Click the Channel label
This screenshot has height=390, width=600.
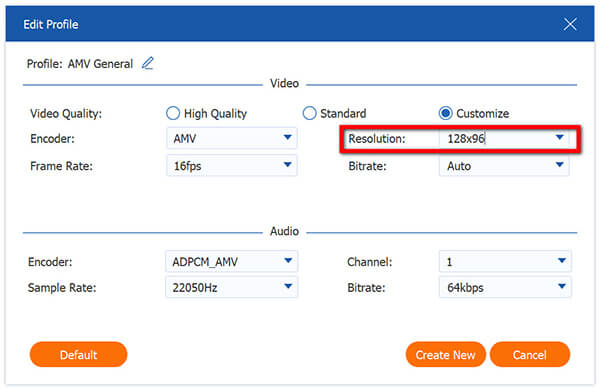(x=370, y=262)
